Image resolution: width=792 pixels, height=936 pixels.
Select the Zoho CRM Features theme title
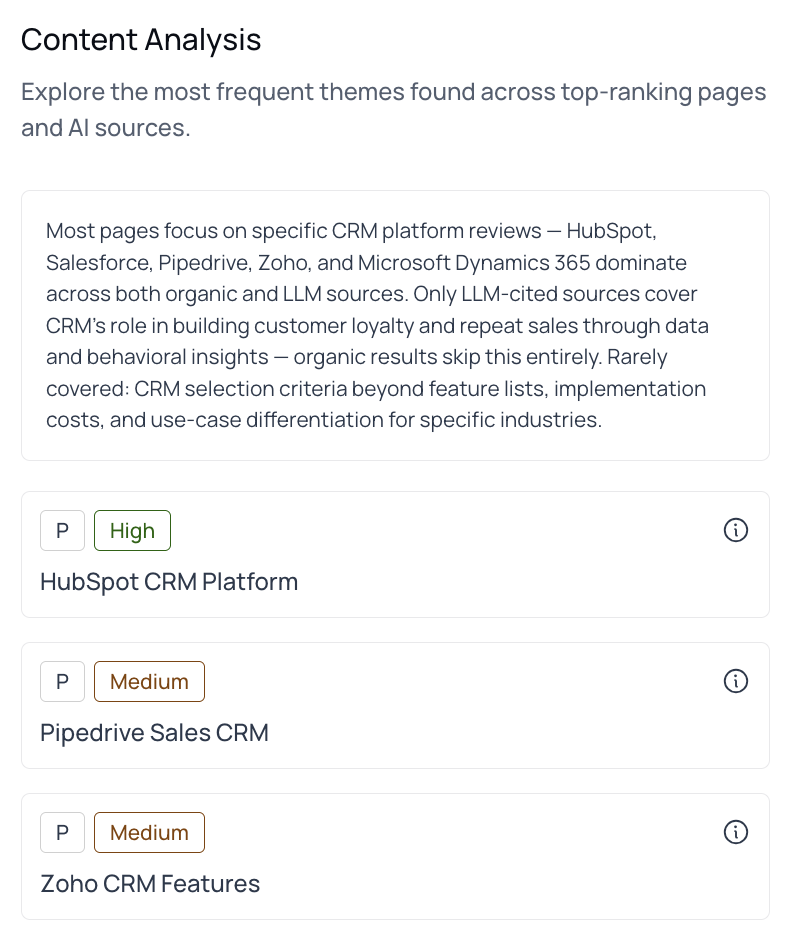150,884
